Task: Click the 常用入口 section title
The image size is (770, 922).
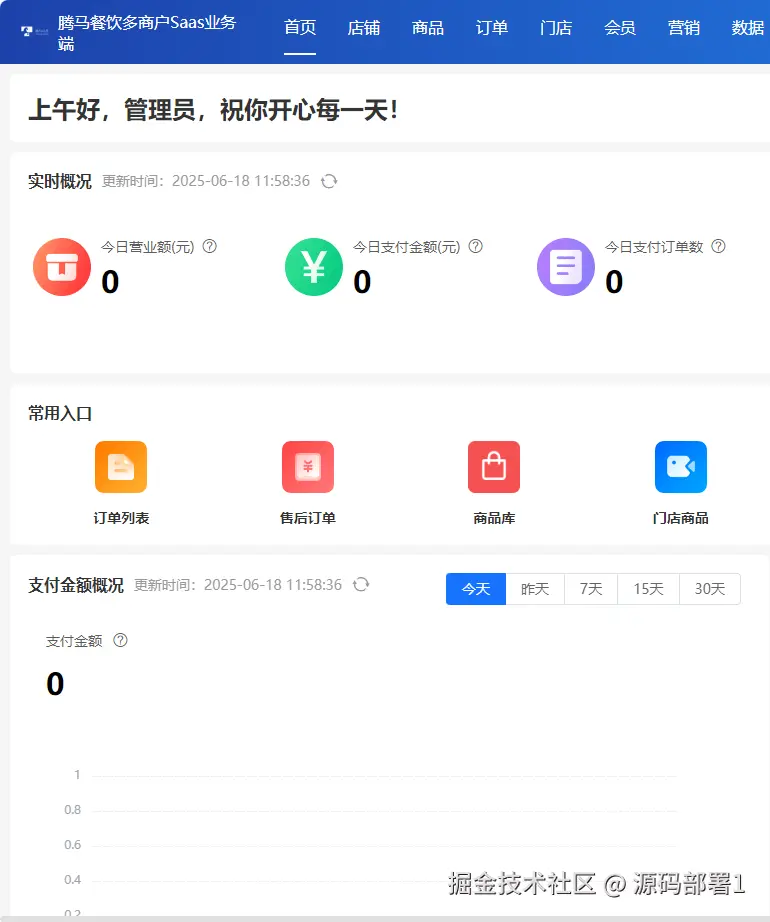Action: coord(60,413)
